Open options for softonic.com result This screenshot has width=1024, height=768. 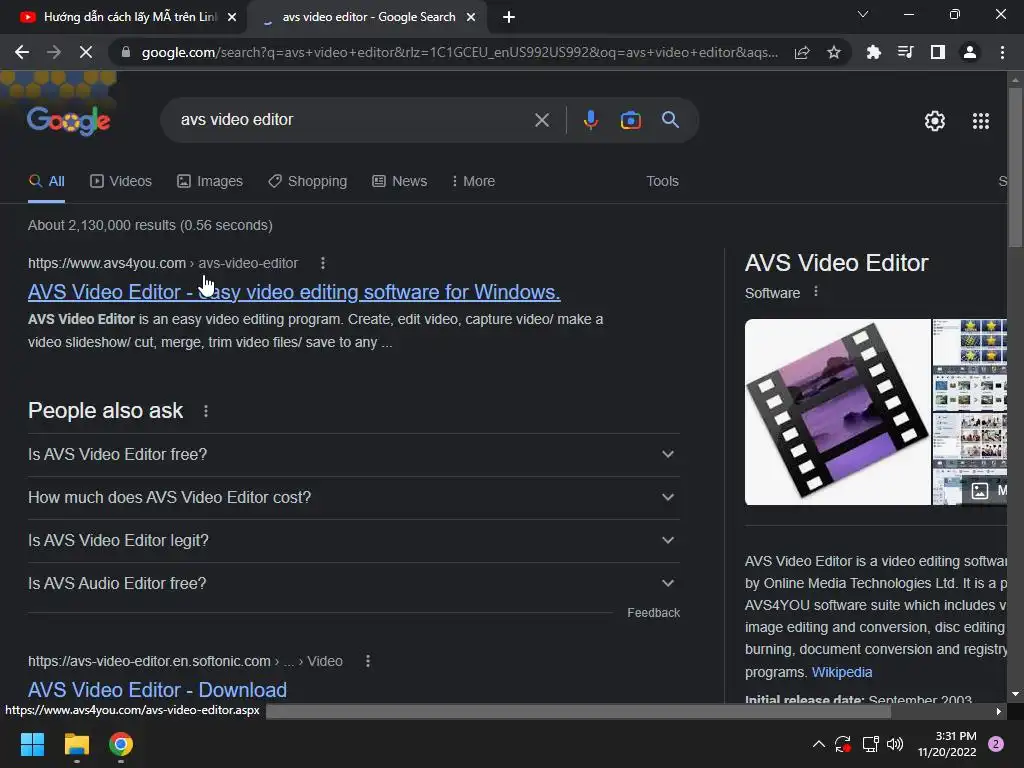[x=368, y=661]
